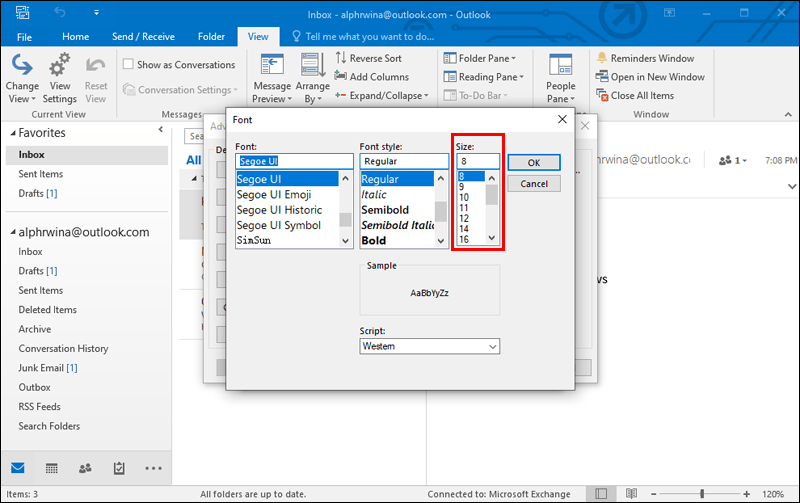
Task: Select Italic font style
Action: point(397,194)
